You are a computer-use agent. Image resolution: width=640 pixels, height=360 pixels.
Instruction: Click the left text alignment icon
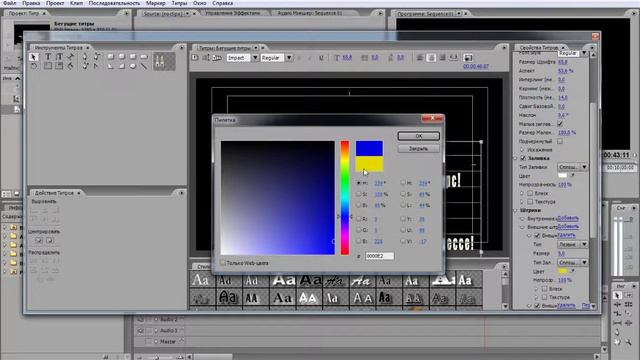pos(420,58)
